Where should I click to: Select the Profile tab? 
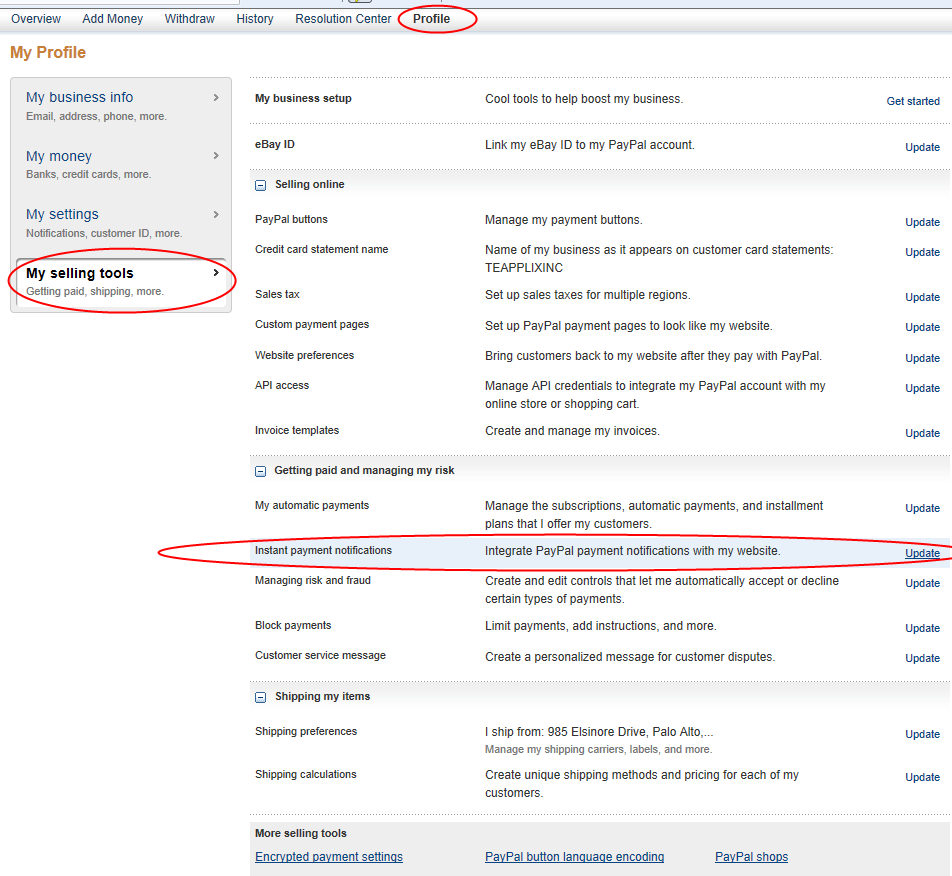(x=432, y=19)
